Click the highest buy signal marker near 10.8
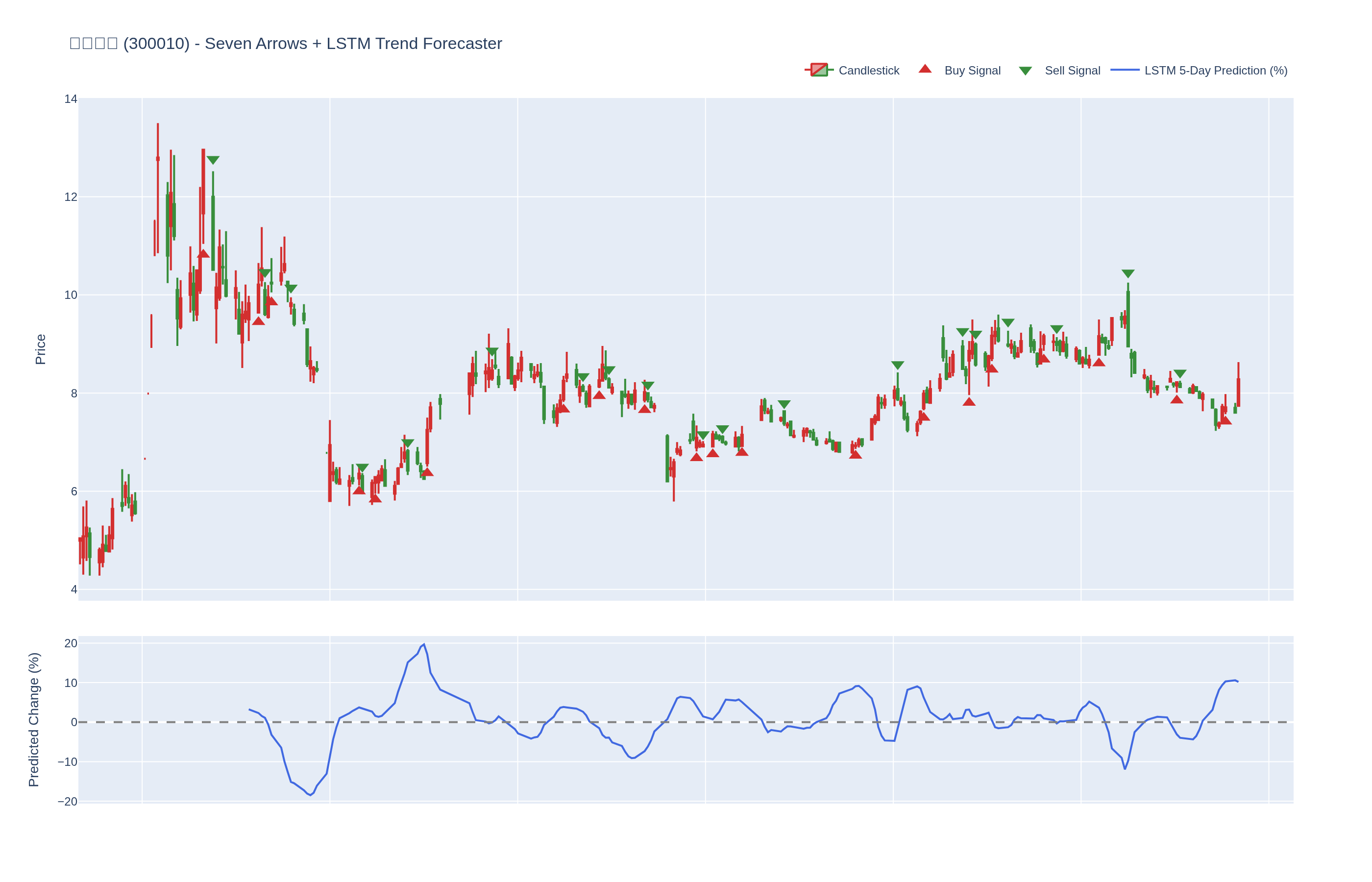This screenshot has width=1372, height=882. point(203,254)
